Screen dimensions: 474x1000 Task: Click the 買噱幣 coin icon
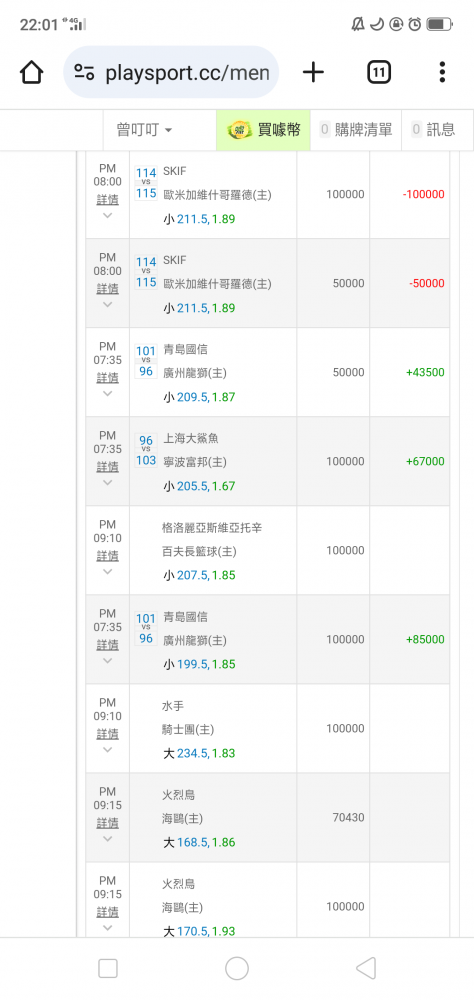tap(240, 130)
